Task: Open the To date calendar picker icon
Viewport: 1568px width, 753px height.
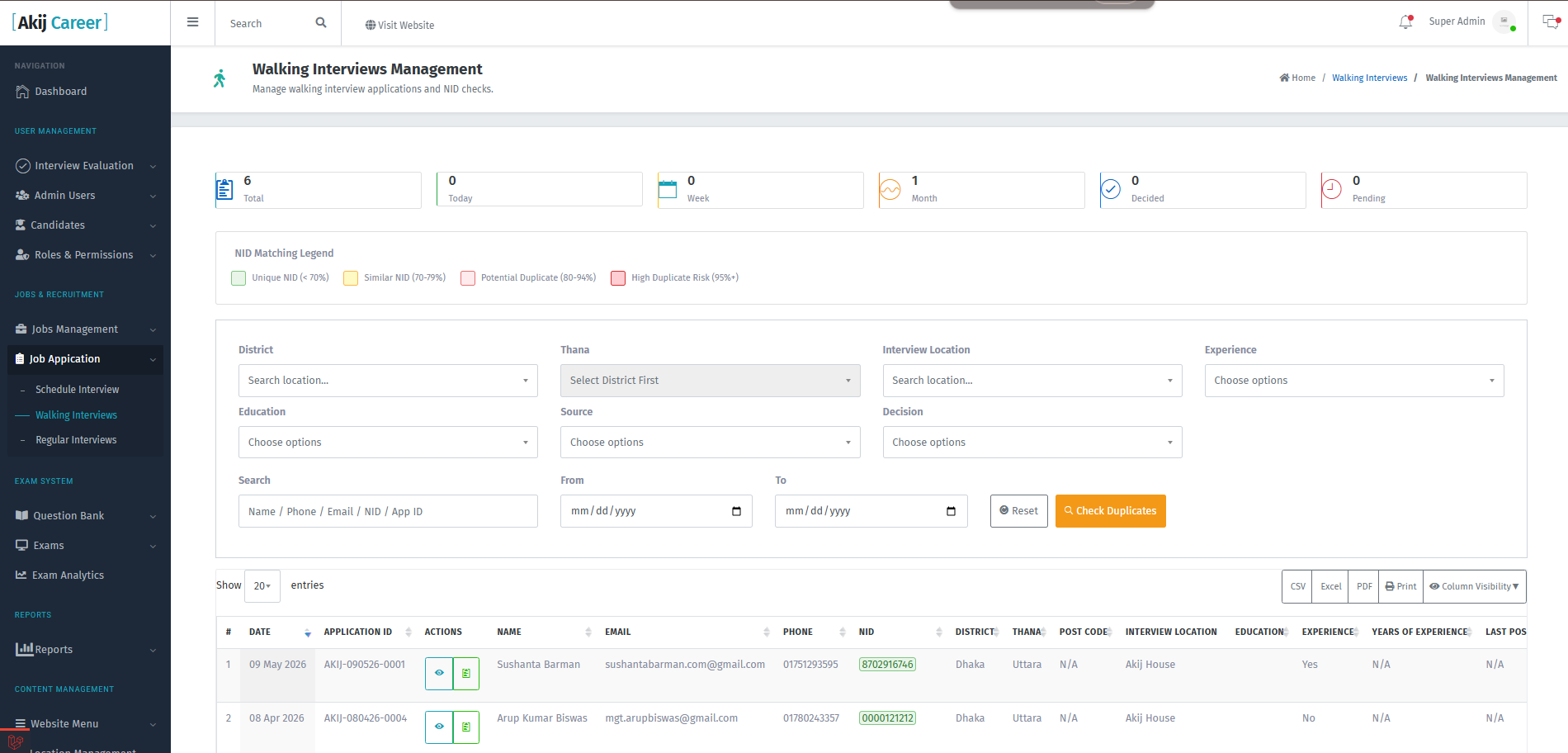Action: coord(952,511)
